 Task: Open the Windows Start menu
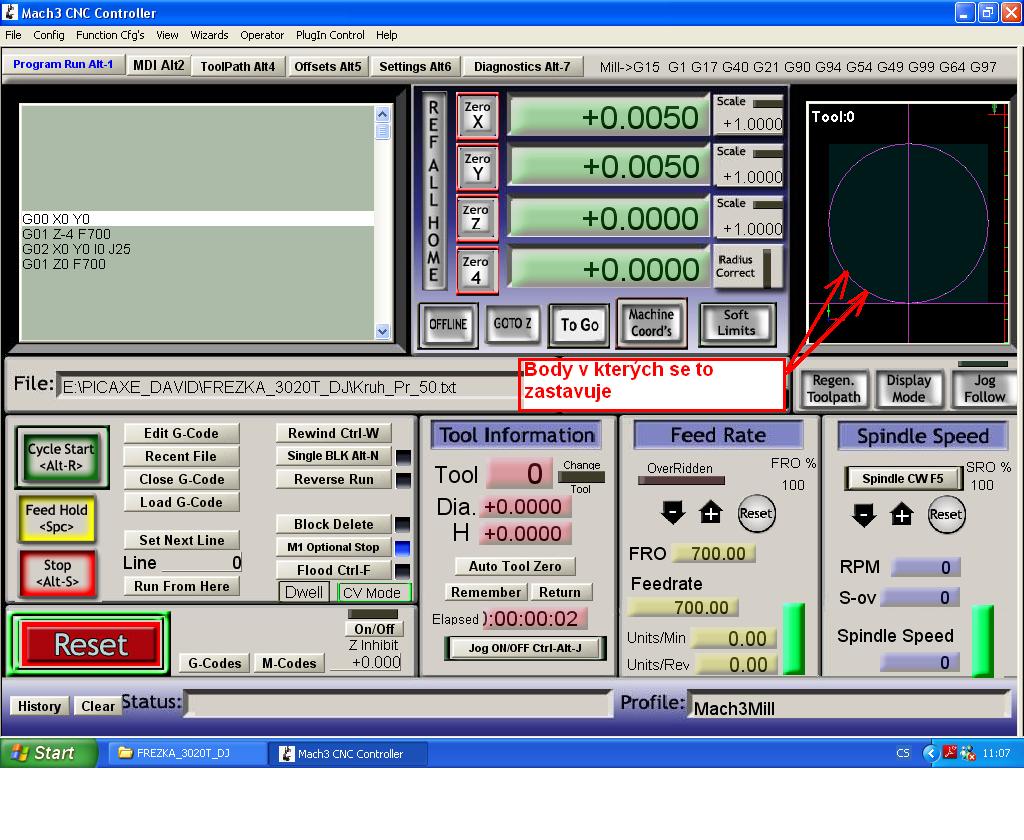[49, 753]
